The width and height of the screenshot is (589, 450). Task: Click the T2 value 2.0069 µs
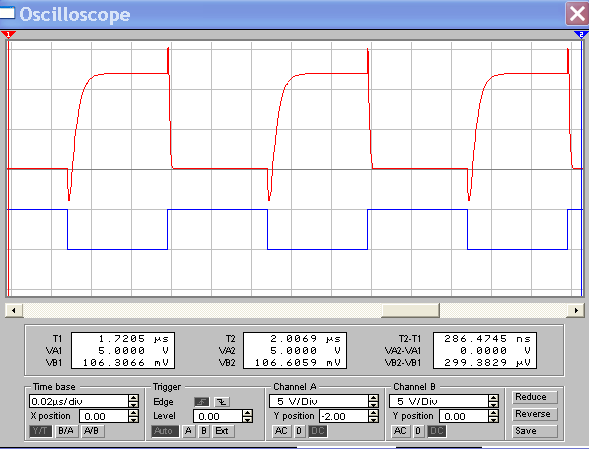(x=305, y=339)
